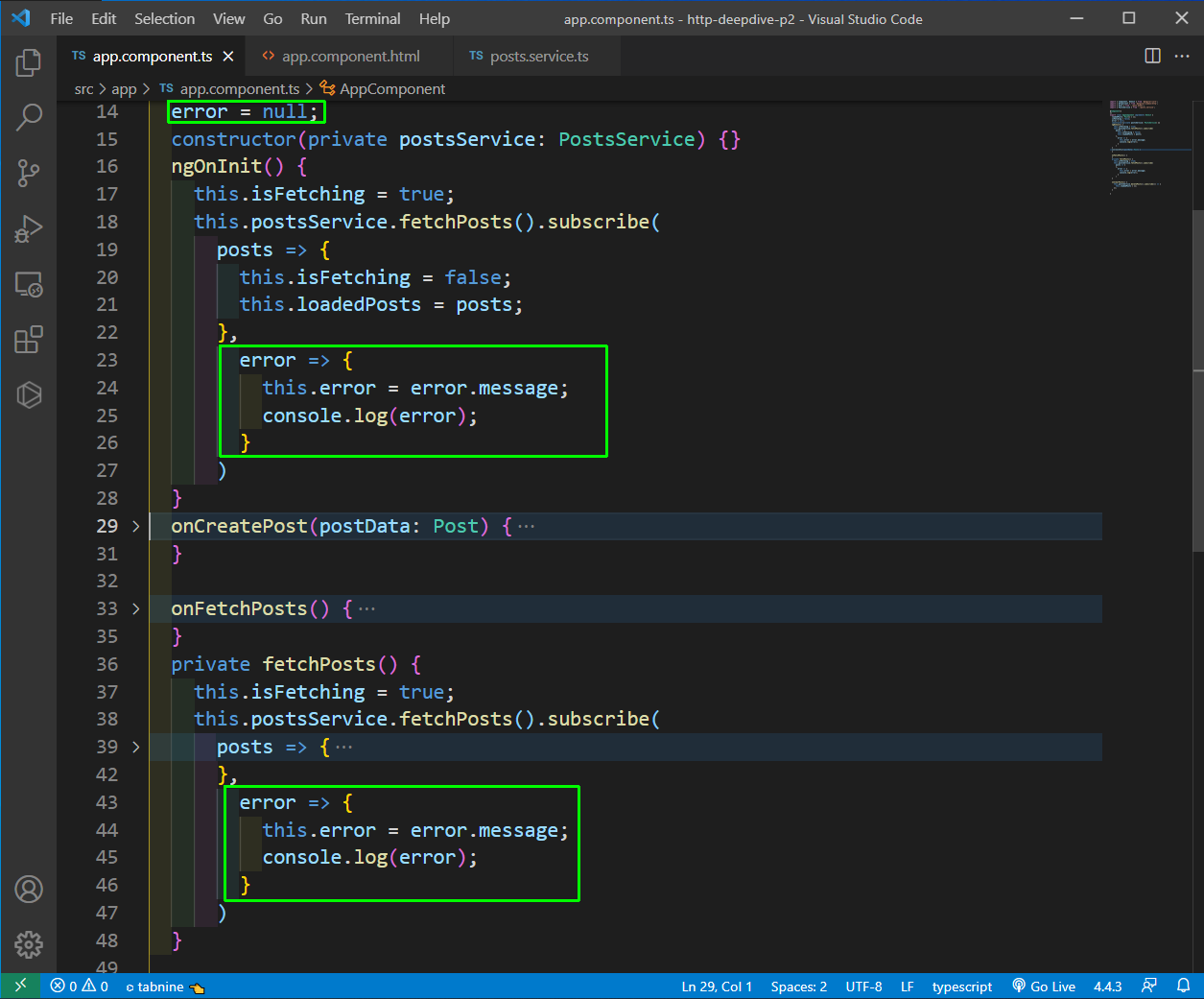Image resolution: width=1204 pixels, height=999 pixels.
Task: Click folded code ellipsis on onFetchPosts line
Action: tap(366, 608)
